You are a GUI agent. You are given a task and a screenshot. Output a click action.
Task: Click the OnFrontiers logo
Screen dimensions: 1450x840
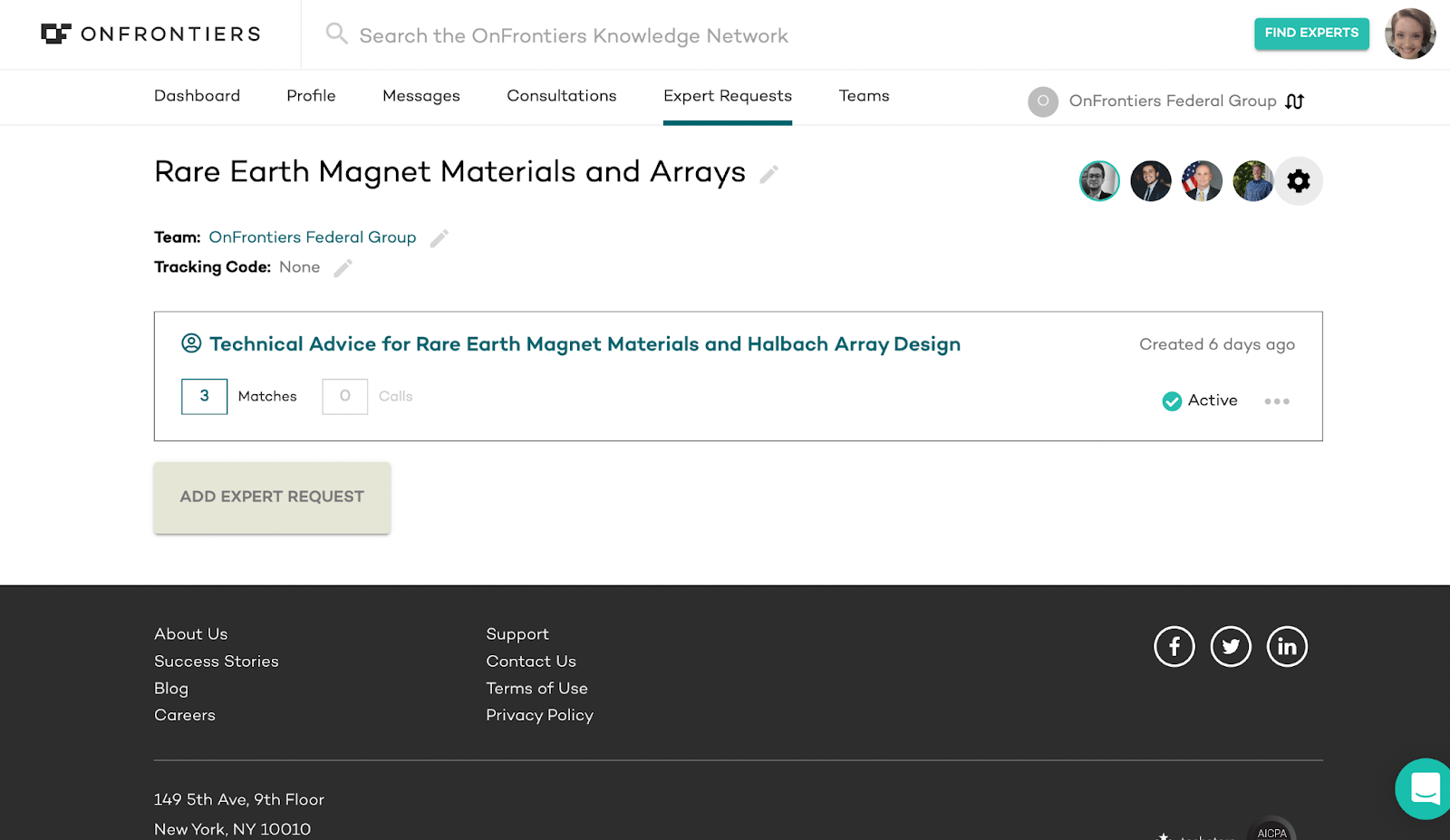coord(150,34)
